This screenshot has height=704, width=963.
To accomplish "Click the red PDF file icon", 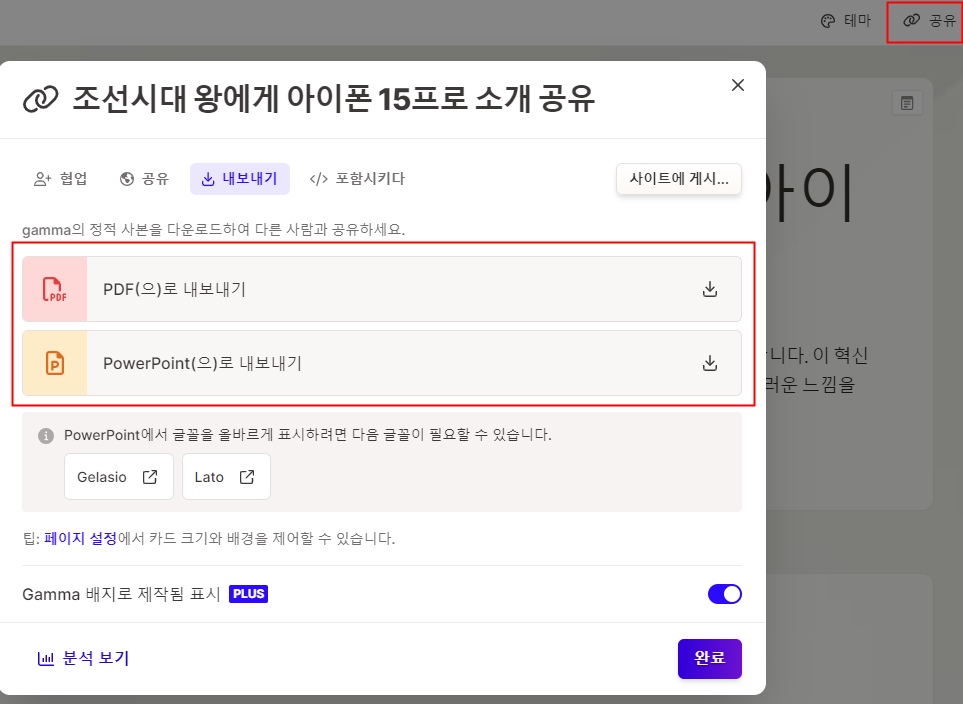I will 55,289.
